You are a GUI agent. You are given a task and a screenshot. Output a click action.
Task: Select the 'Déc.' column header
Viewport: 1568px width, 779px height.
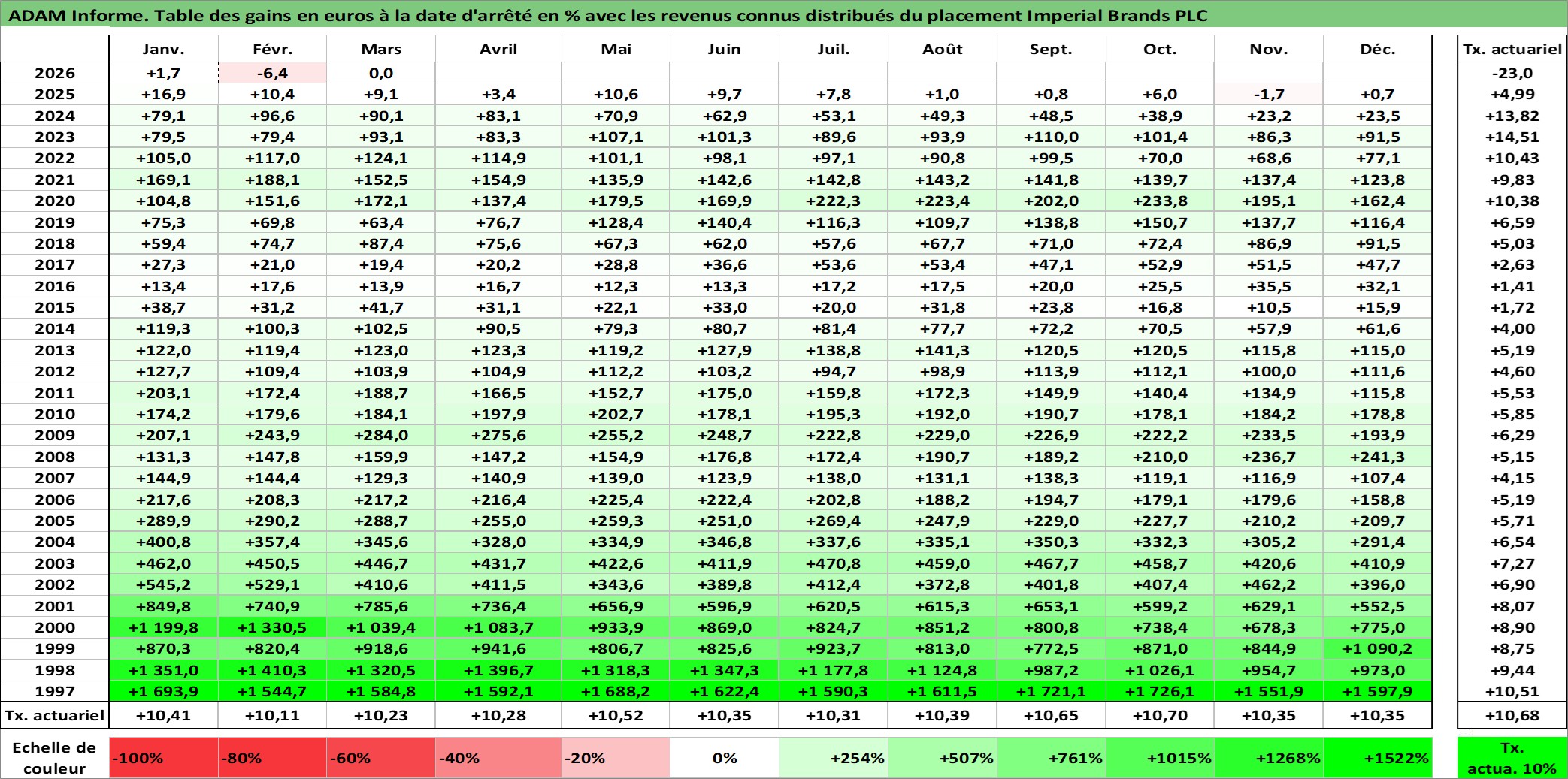click(1378, 49)
